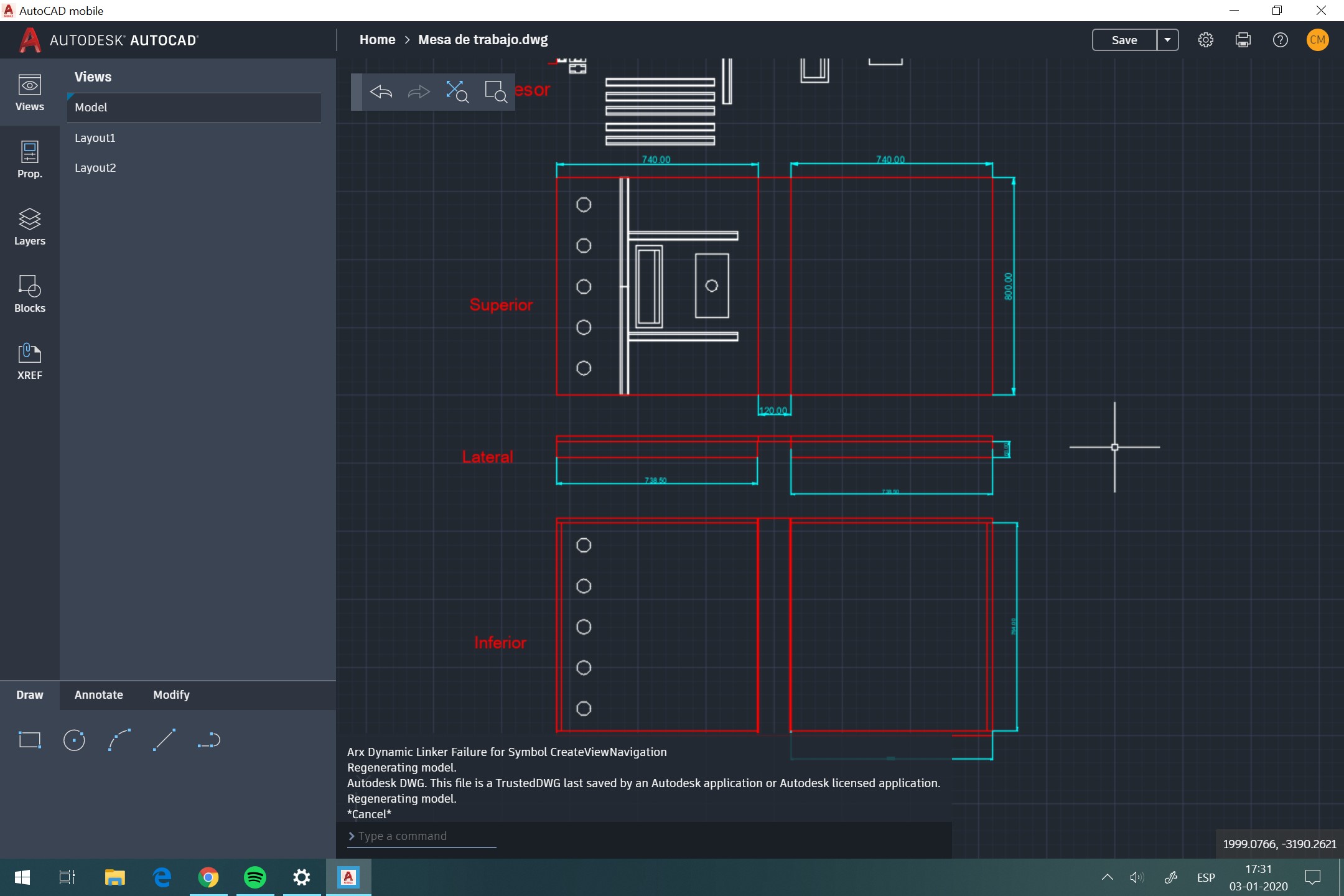Go to Home breadcrumb link
Image resolution: width=1344 pixels, height=896 pixels.
pos(377,40)
